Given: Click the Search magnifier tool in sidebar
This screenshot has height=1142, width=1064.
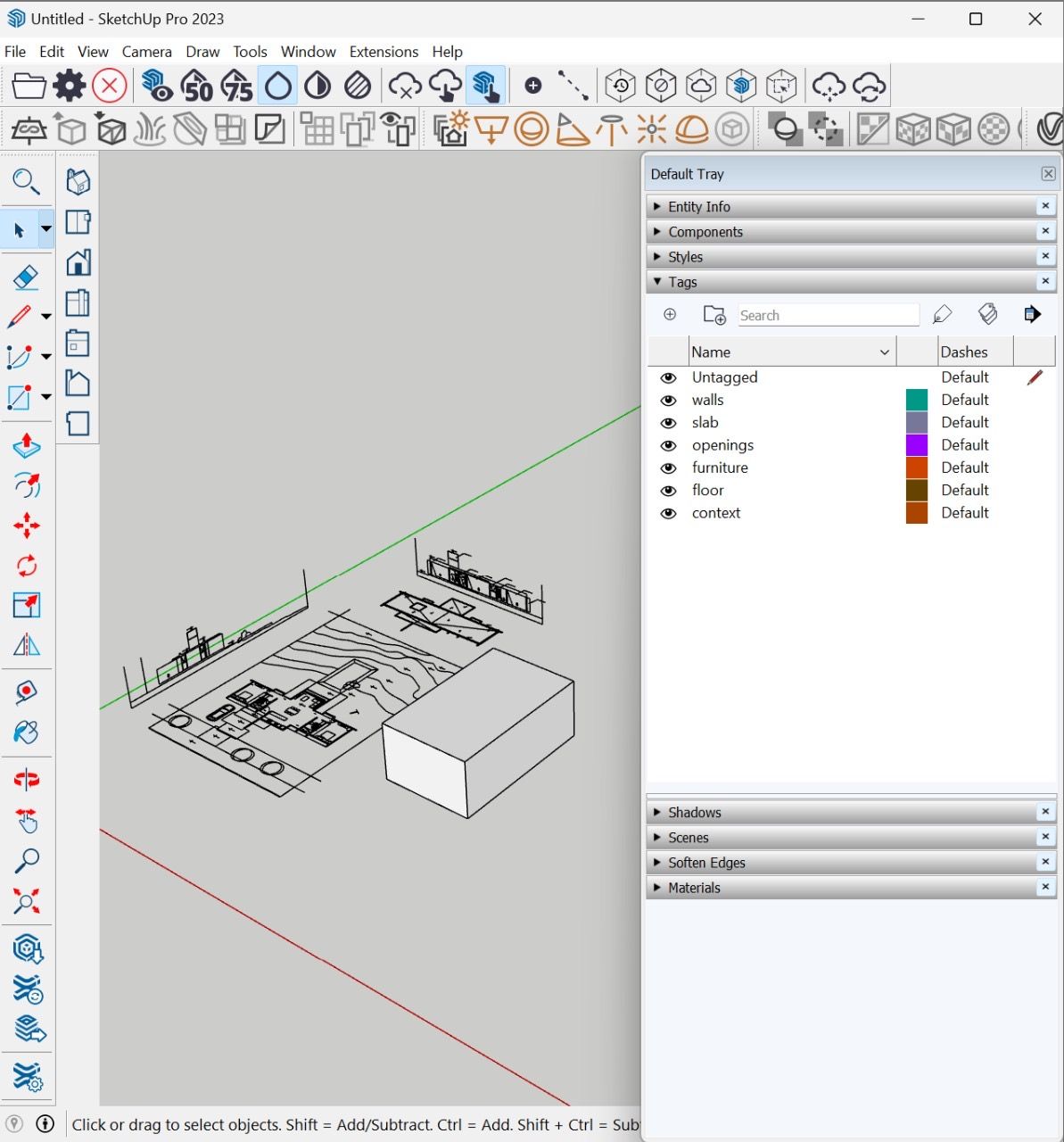Looking at the screenshot, I should [26, 183].
